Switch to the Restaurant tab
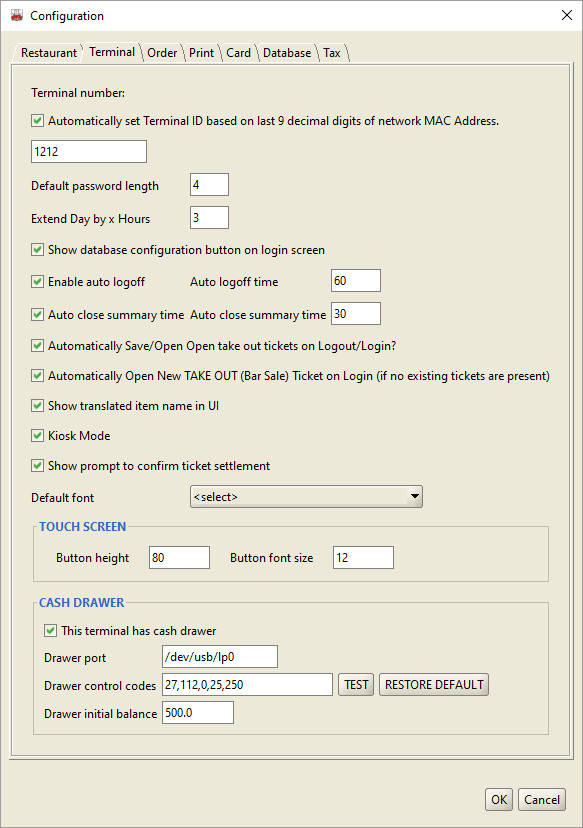 [49, 53]
